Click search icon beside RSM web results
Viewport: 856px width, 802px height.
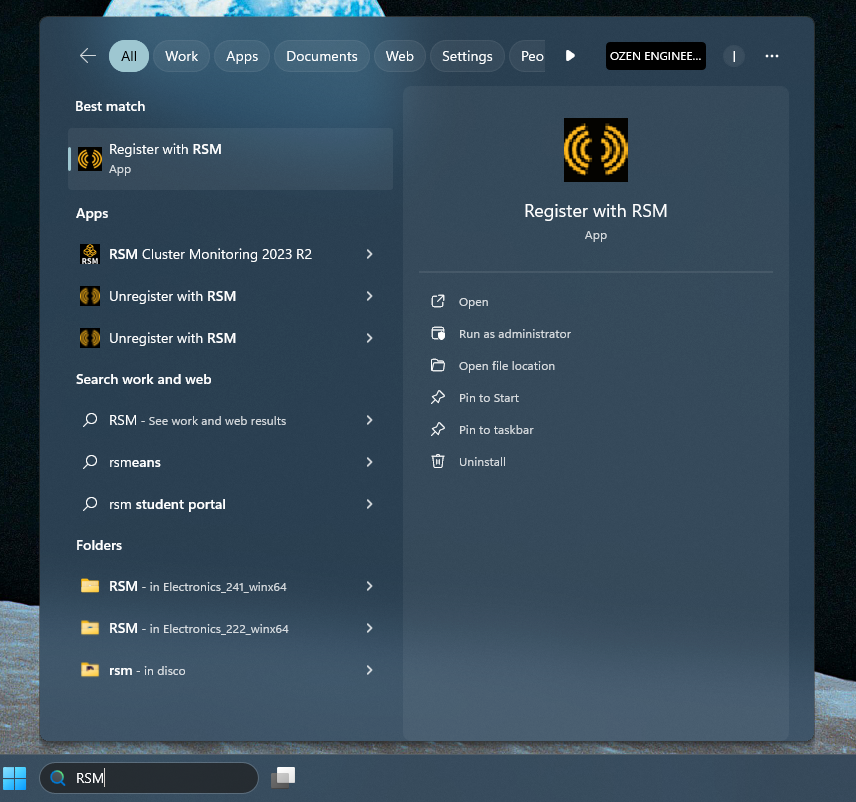coord(90,420)
